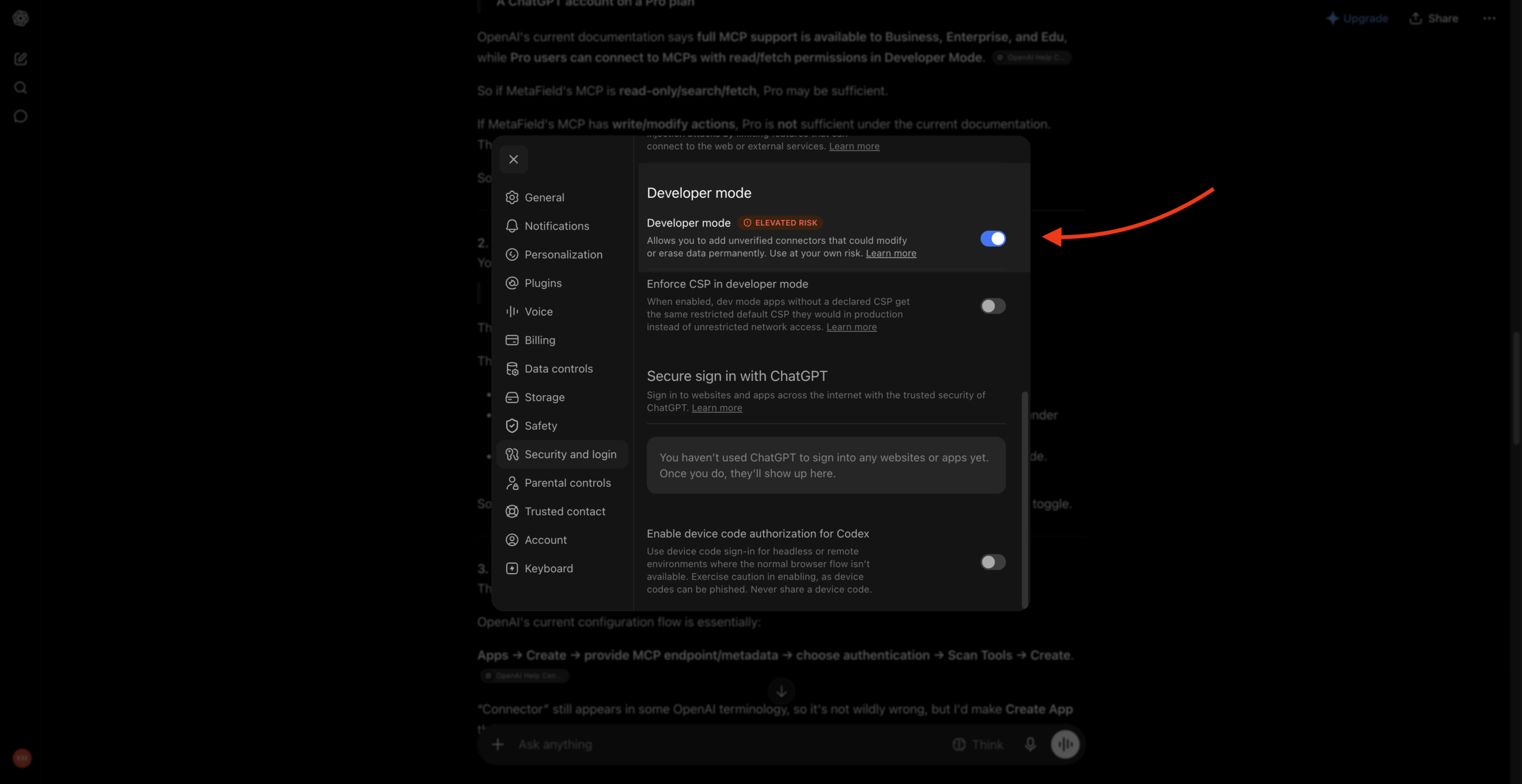This screenshot has width=1522, height=784.
Task: Click the 'Trusted contact' sidebar label
Action: tap(565, 511)
